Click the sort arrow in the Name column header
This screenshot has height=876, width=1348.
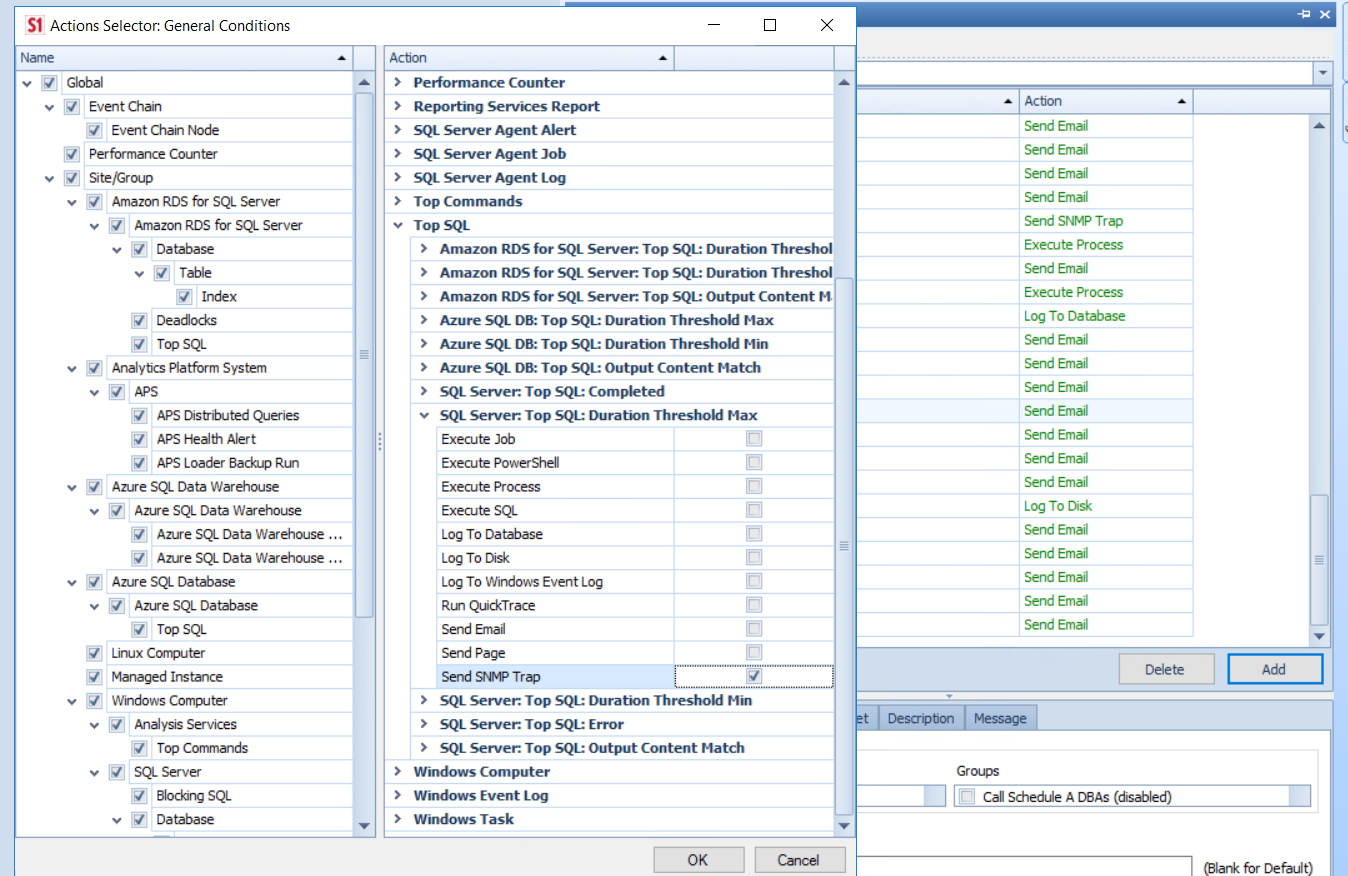(342, 58)
